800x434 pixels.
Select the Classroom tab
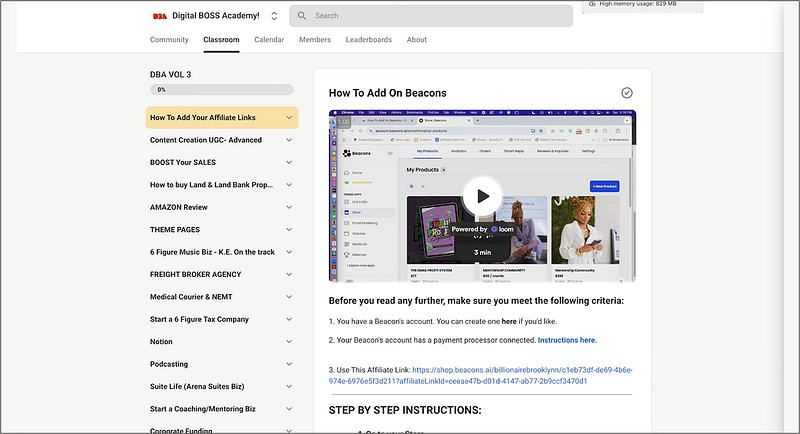pos(221,40)
